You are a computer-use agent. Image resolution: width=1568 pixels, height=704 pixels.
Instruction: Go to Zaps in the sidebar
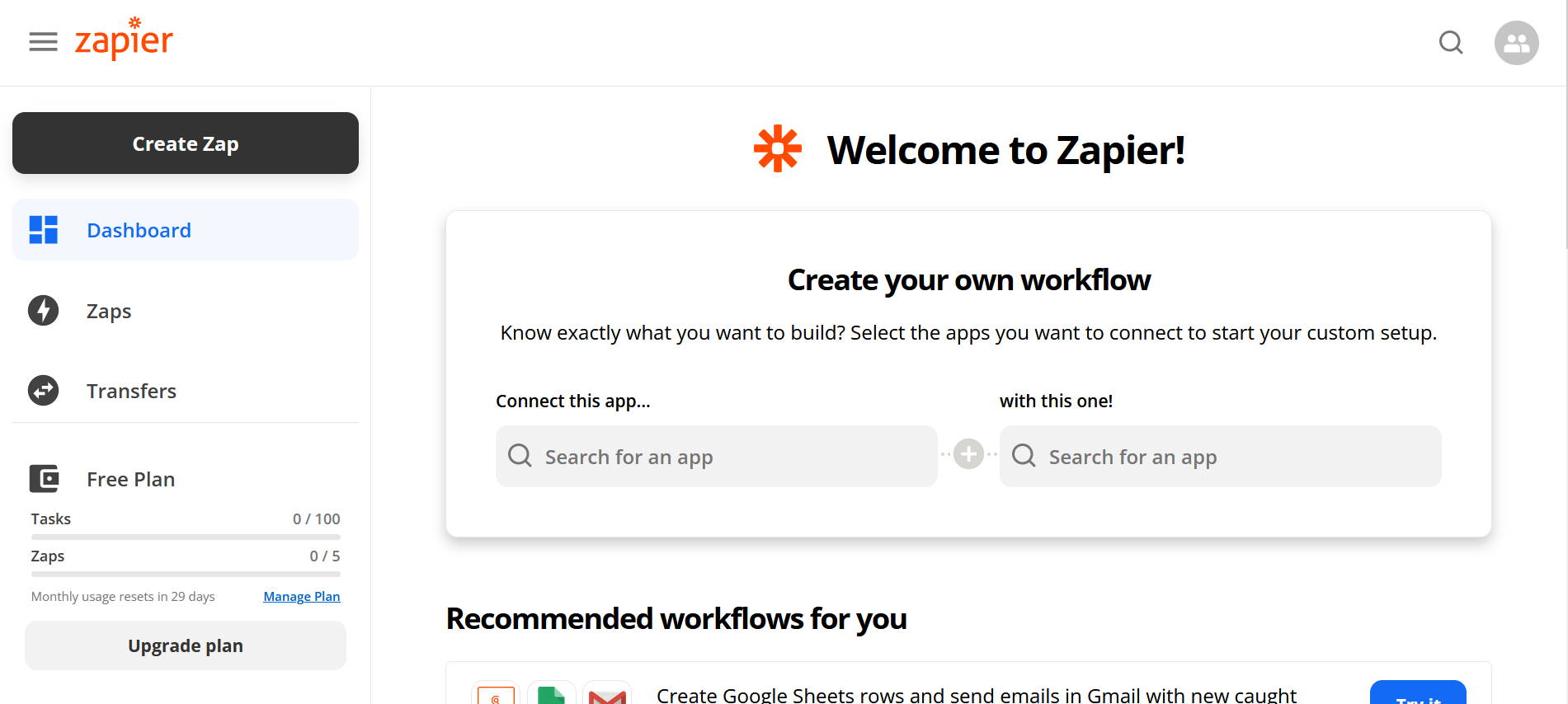(x=109, y=312)
